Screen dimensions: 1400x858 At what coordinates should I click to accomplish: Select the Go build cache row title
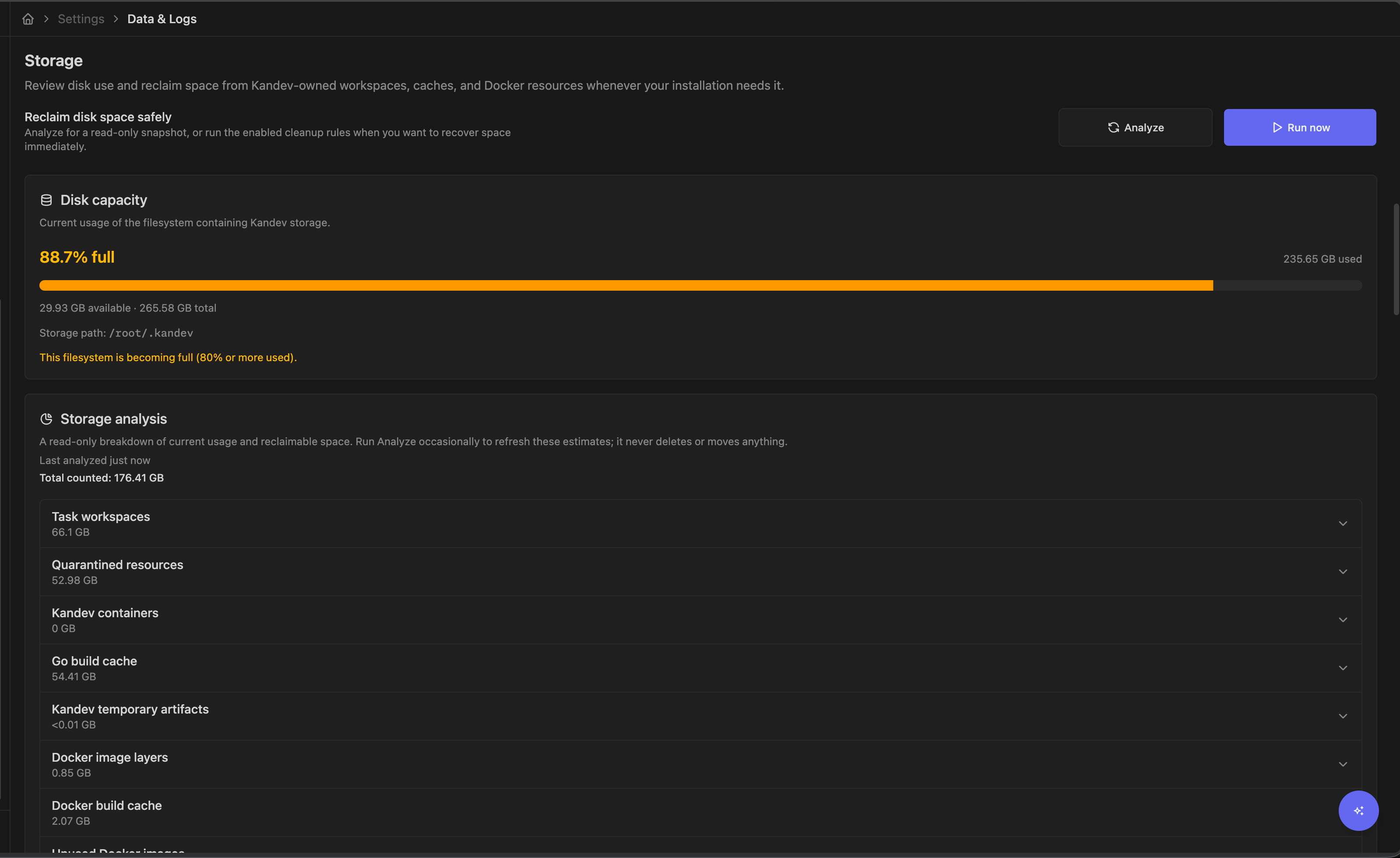pos(94,661)
